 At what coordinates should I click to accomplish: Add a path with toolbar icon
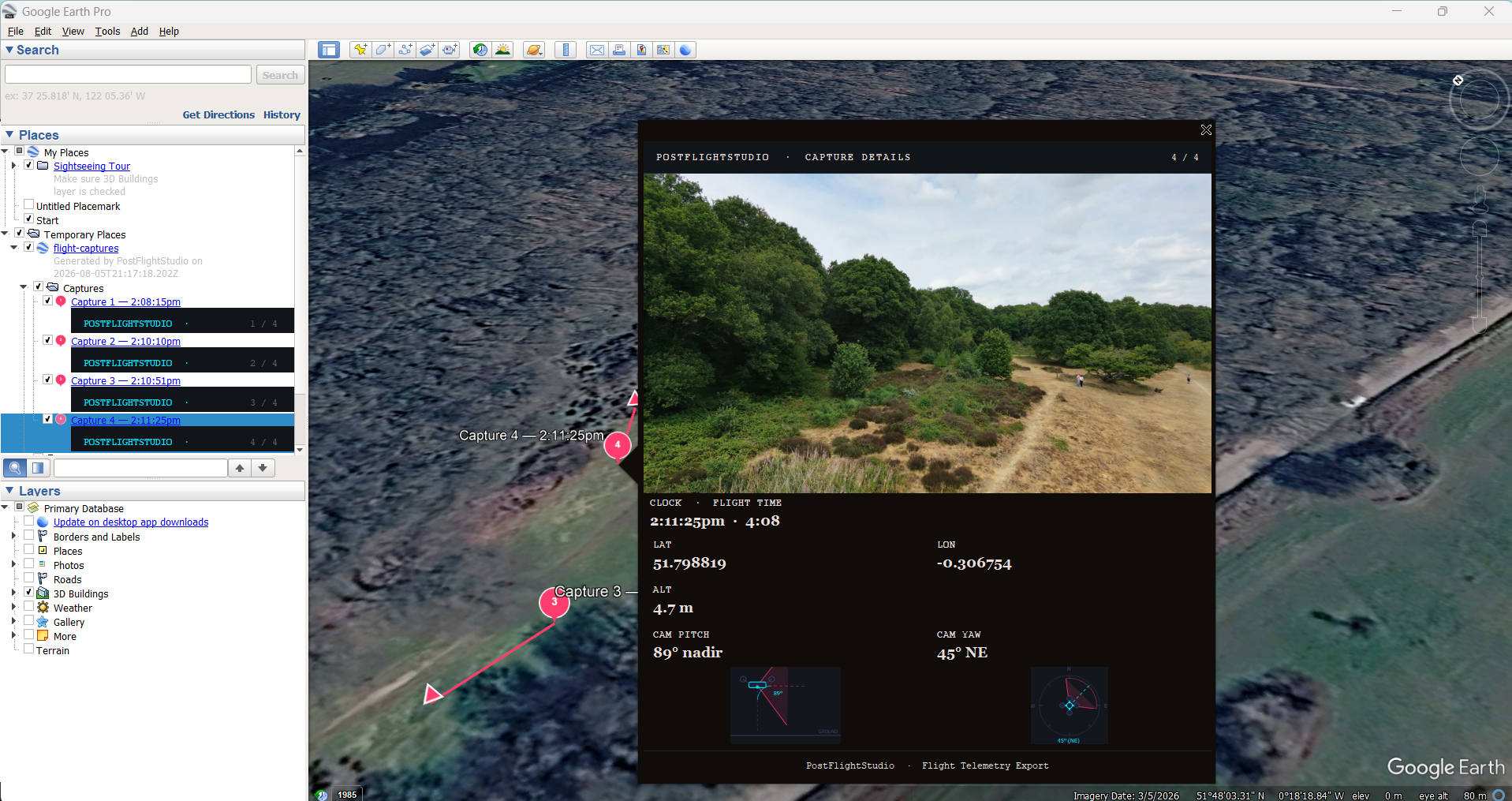pyautogui.click(x=405, y=50)
